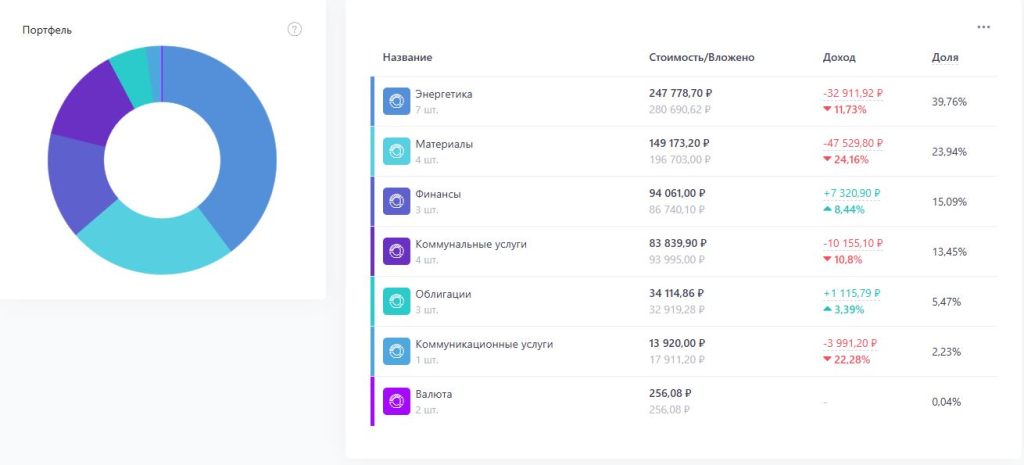Sort table by Доход column header
Screen dimensions: 1024x465
point(838,58)
